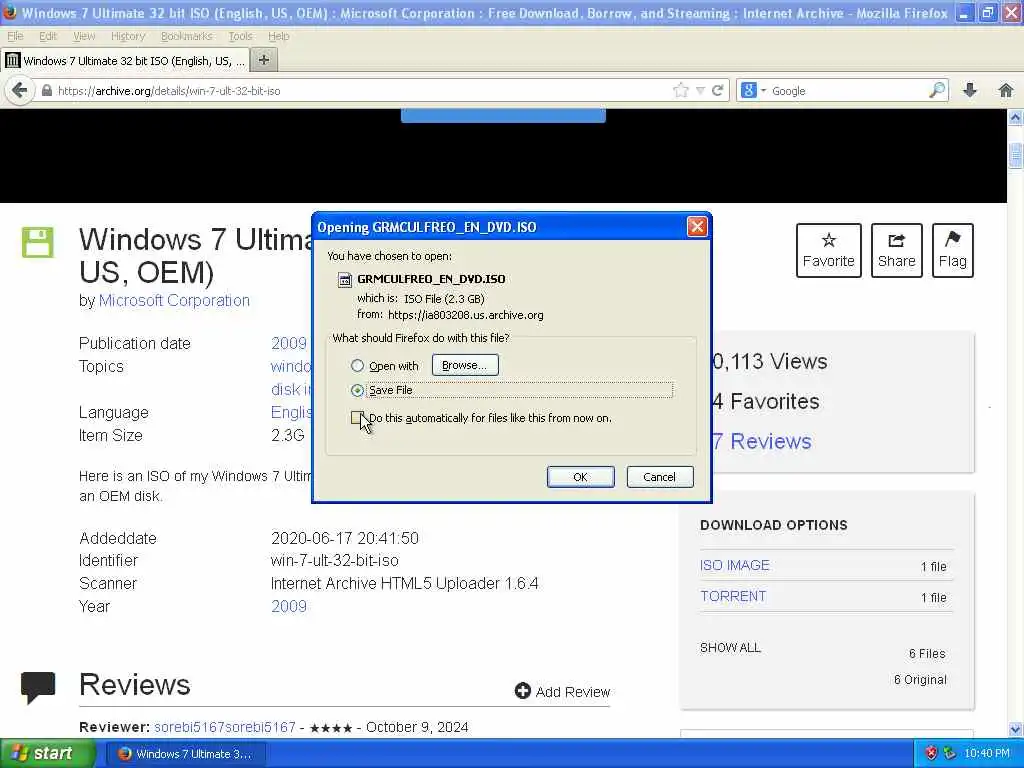The image size is (1024, 768).
Task: Click the 6 Files count text
Action: click(927, 654)
